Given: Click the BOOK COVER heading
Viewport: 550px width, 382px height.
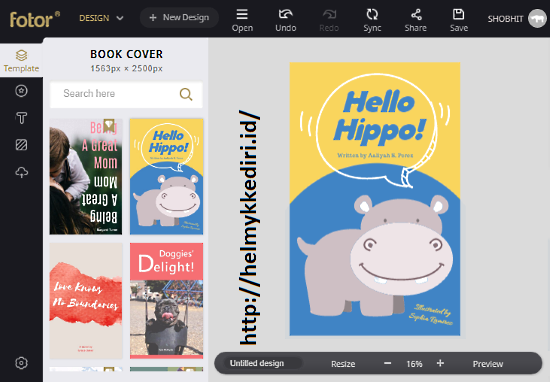Looking at the screenshot, I should (127, 54).
